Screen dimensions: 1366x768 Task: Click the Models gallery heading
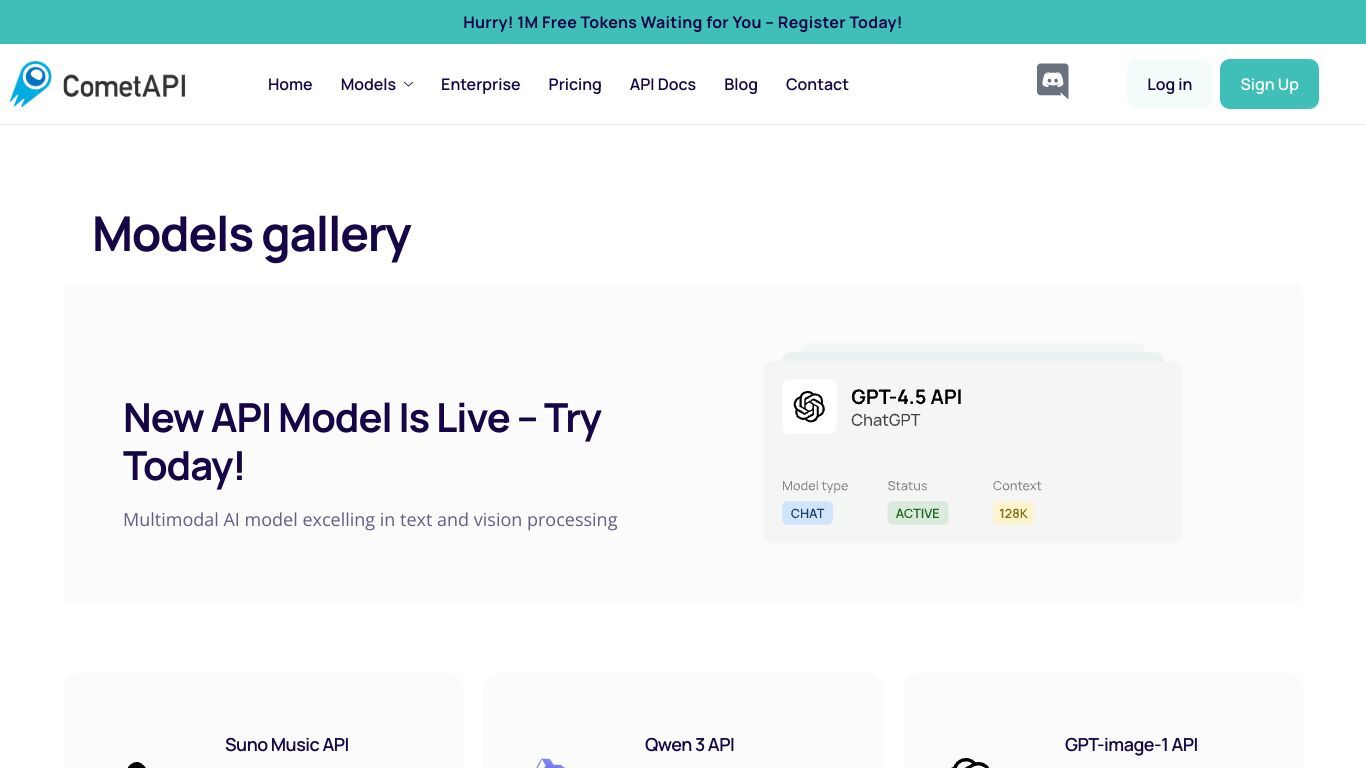click(252, 235)
